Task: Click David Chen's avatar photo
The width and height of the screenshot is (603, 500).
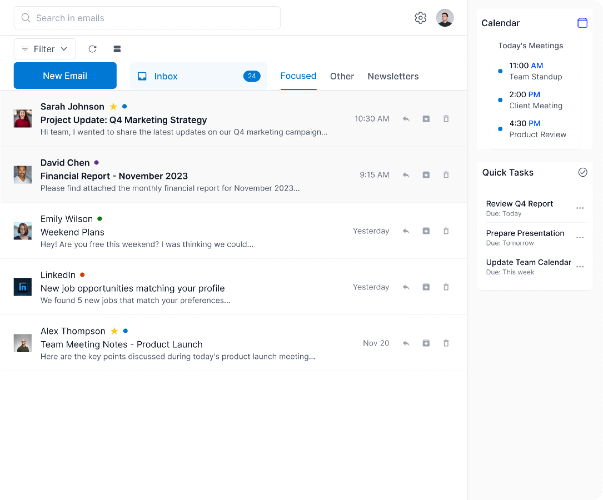Action: (x=23, y=175)
